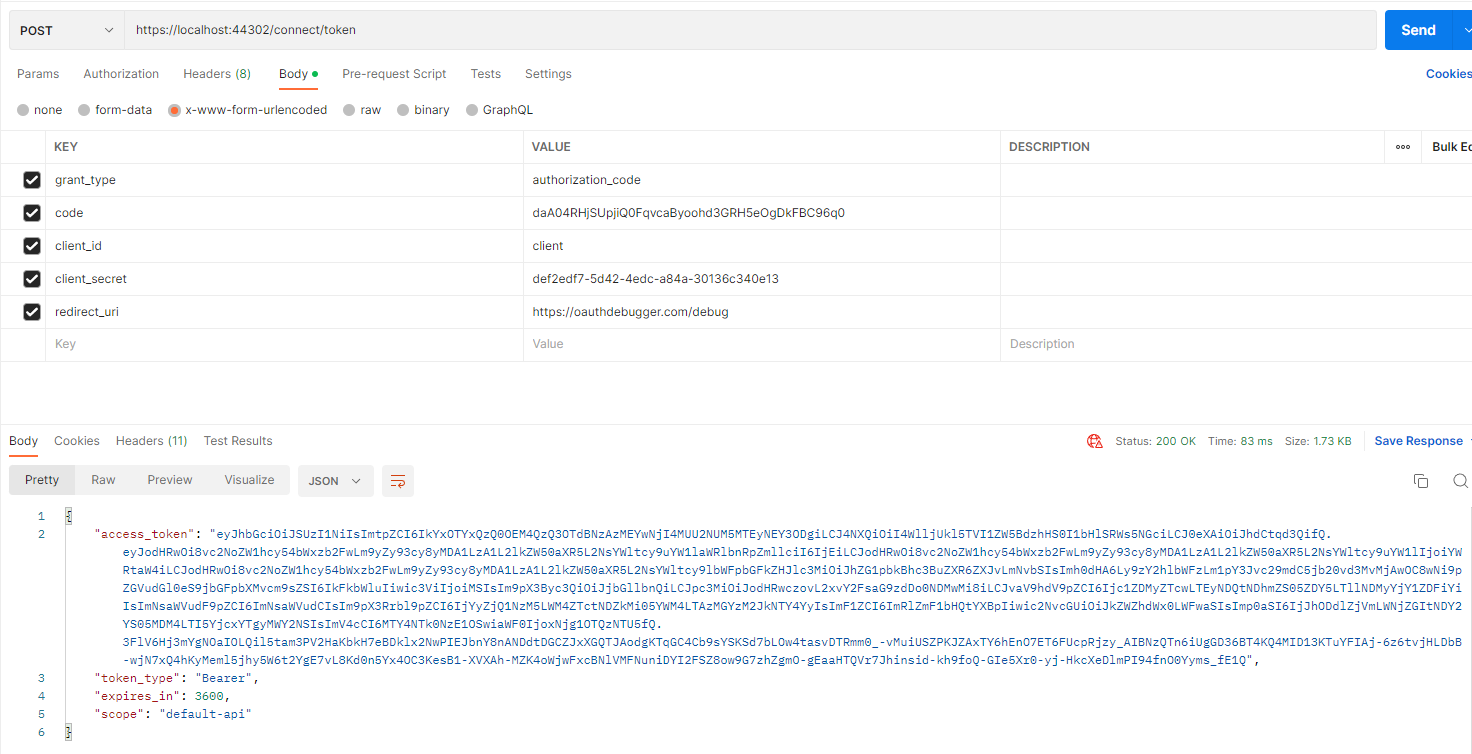Toggle the wrap lines icon button
Viewport: 1472px width, 754px height.
(398, 481)
